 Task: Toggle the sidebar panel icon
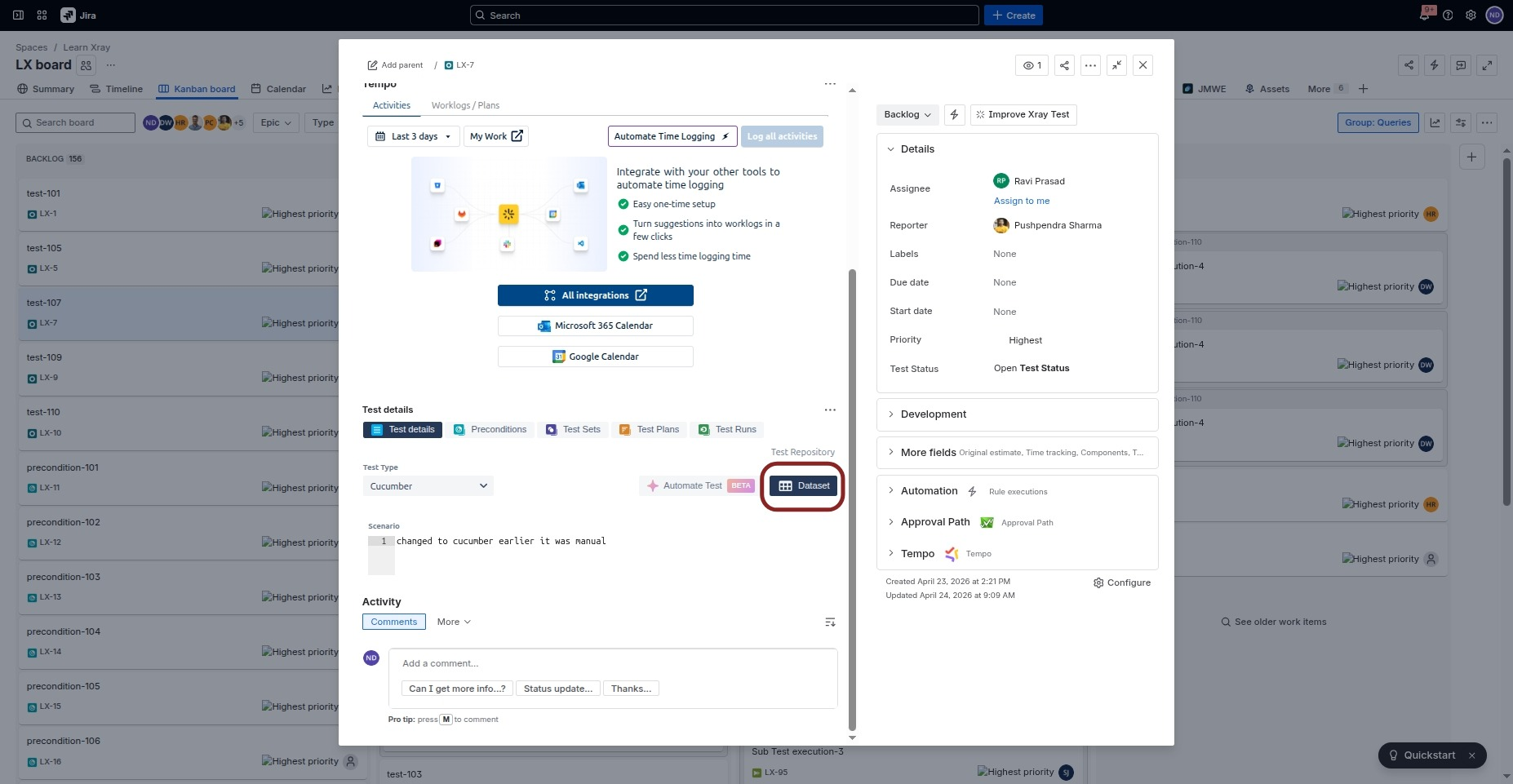pyautogui.click(x=19, y=16)
